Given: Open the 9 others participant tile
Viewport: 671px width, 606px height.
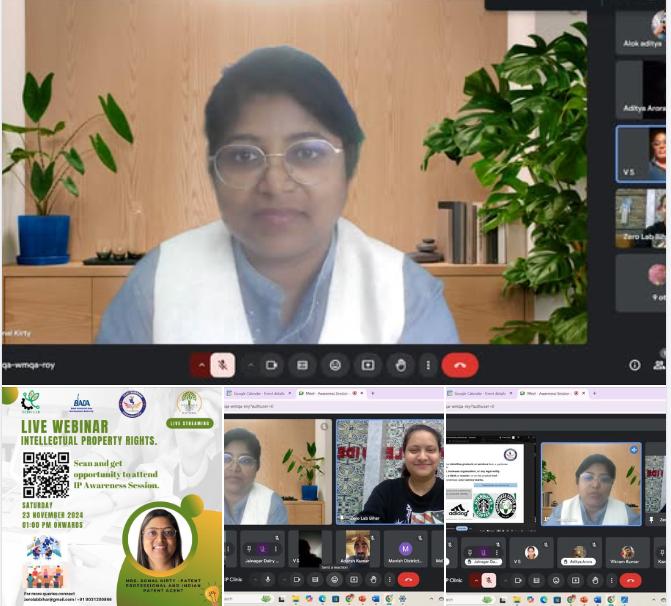Looking at the screenshot, I should click(x=641, y=282).
